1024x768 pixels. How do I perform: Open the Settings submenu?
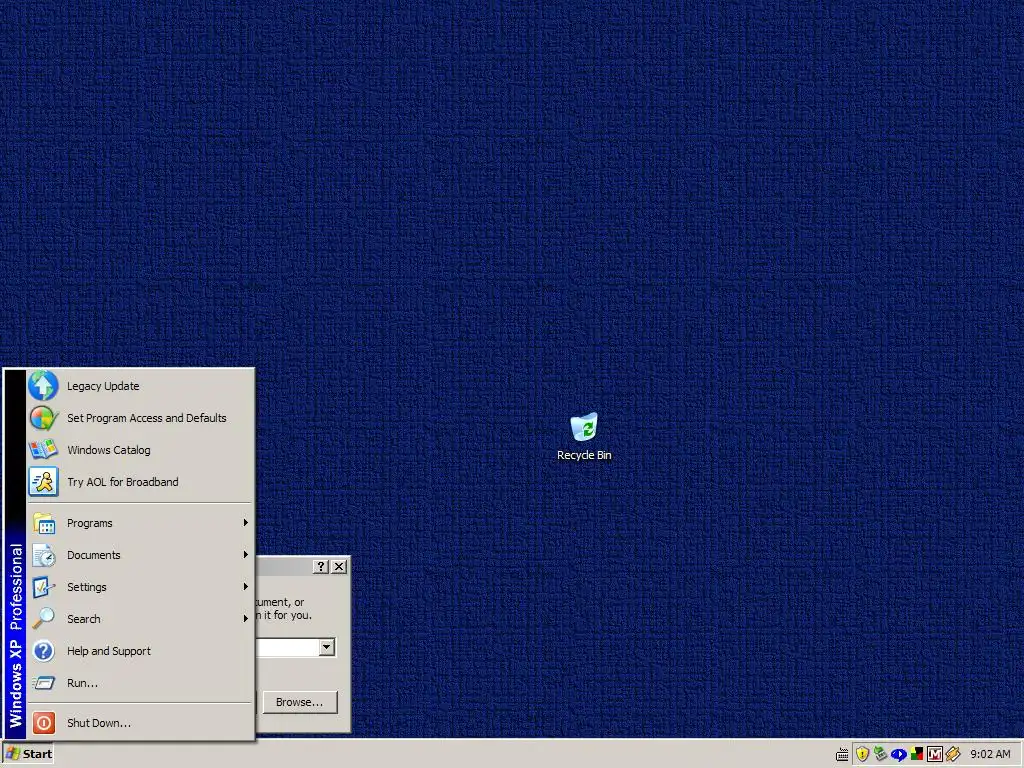point(139,587)
